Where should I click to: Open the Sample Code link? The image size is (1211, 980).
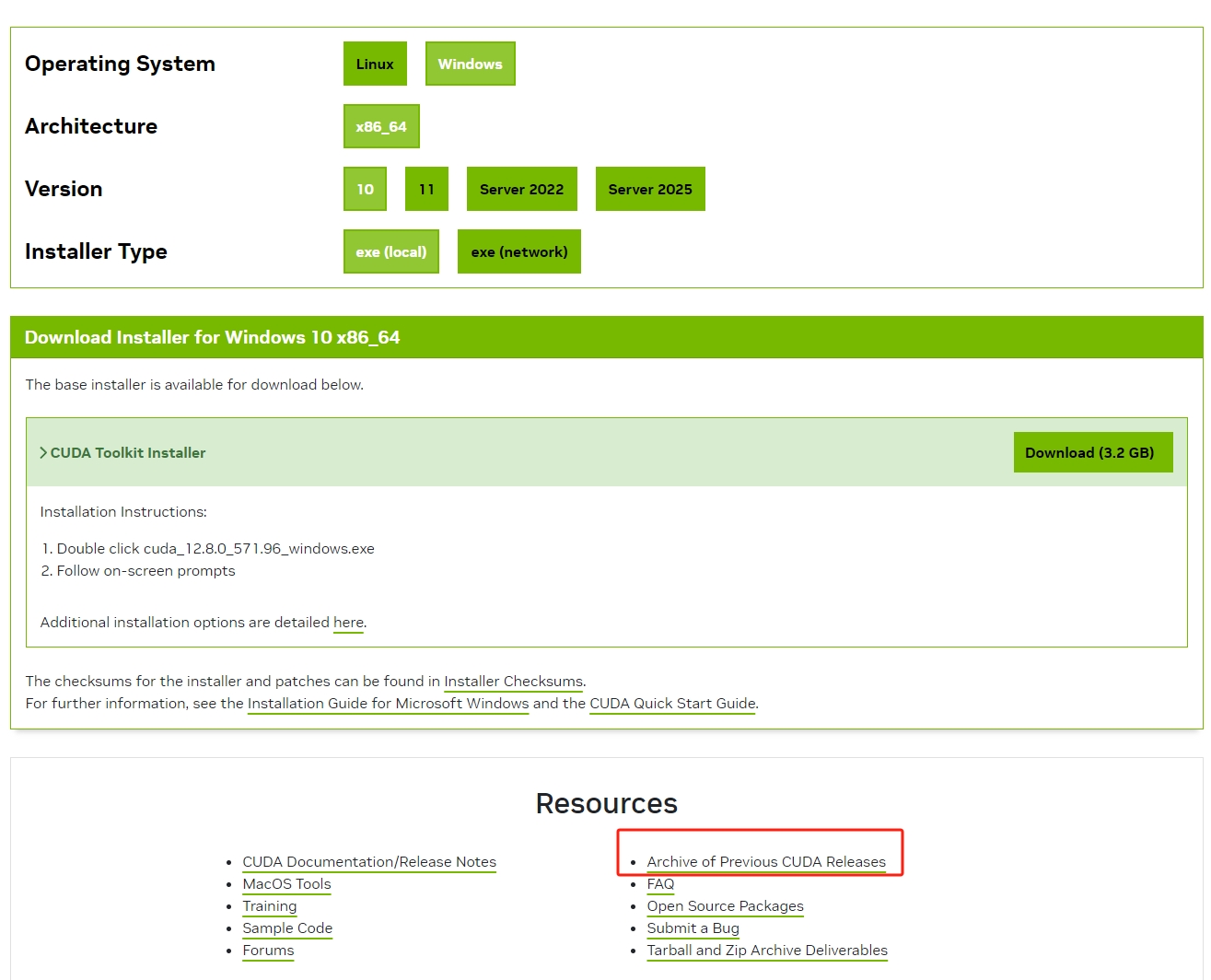coord(287,928)
